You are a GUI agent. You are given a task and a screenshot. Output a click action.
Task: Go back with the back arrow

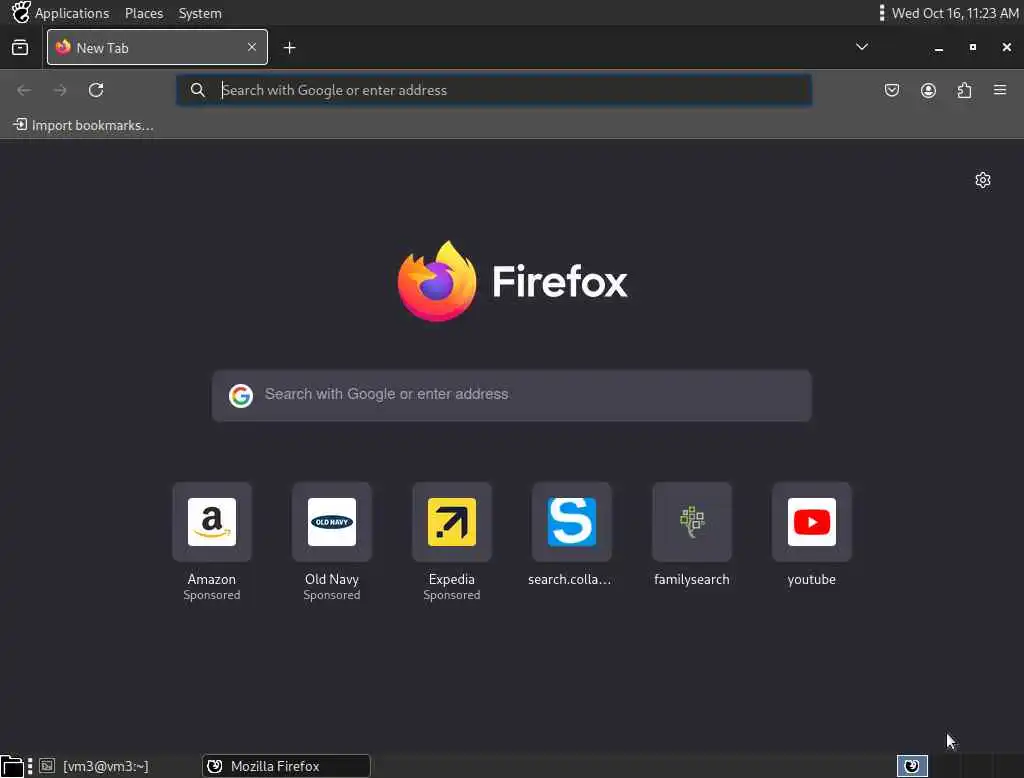(24, 90)
